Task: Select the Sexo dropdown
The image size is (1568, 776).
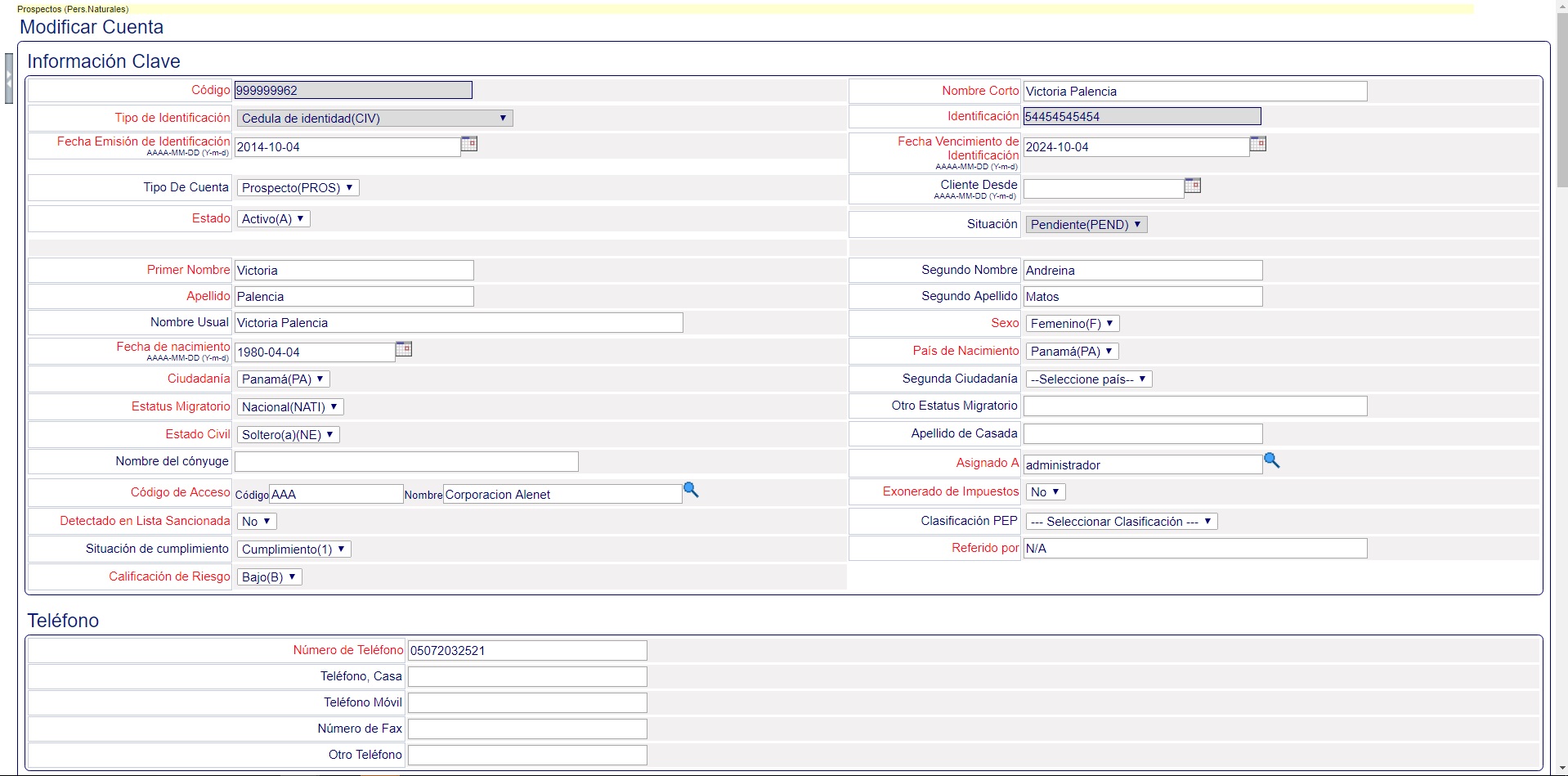Action: click(x=1072, y=324)
